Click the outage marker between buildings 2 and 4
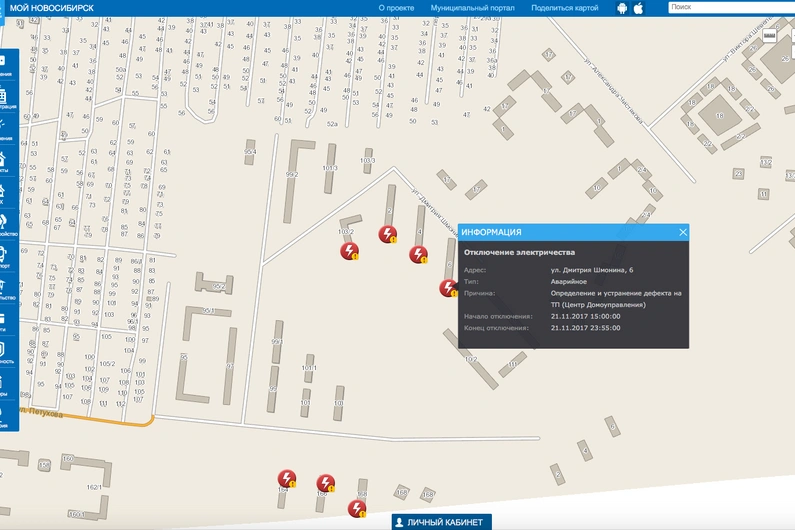The image size is (795, 530). coord(418,254)
